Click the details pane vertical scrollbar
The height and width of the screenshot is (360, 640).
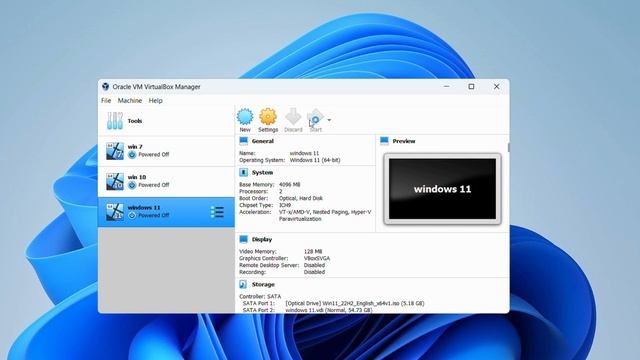pyautogui.click(x=508, y=147)
